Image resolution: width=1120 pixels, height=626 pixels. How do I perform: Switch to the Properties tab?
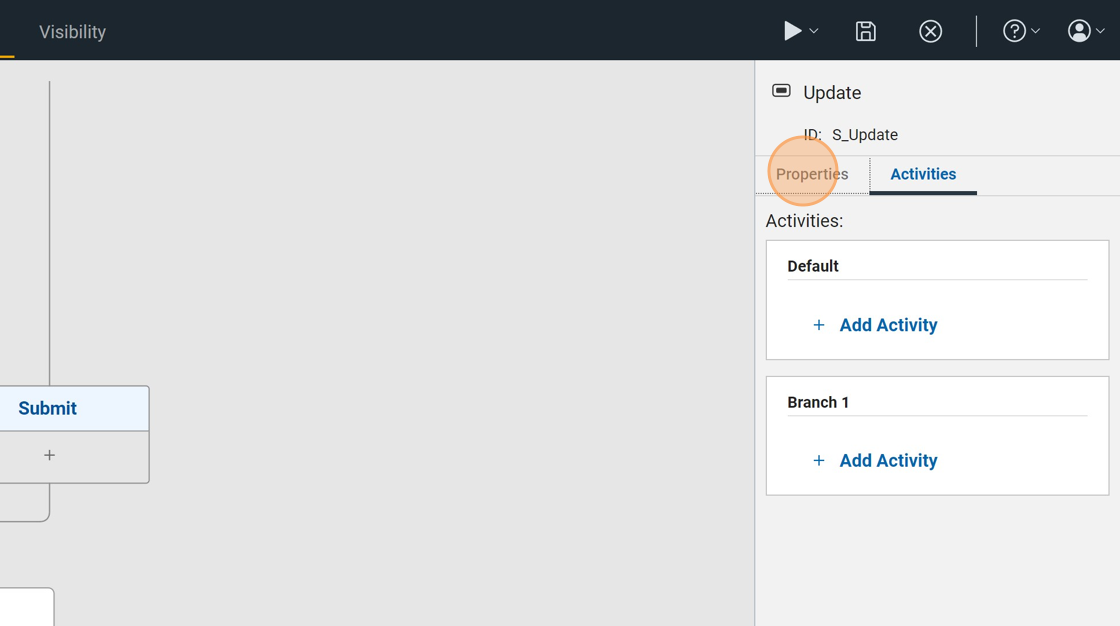[x=812, y=174]
